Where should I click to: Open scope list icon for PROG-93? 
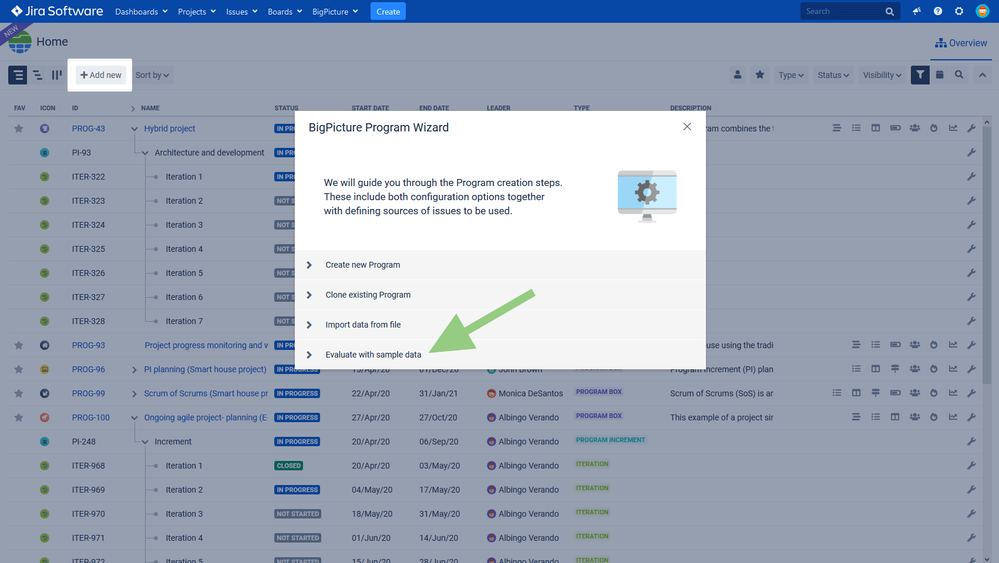coord(875,345)
